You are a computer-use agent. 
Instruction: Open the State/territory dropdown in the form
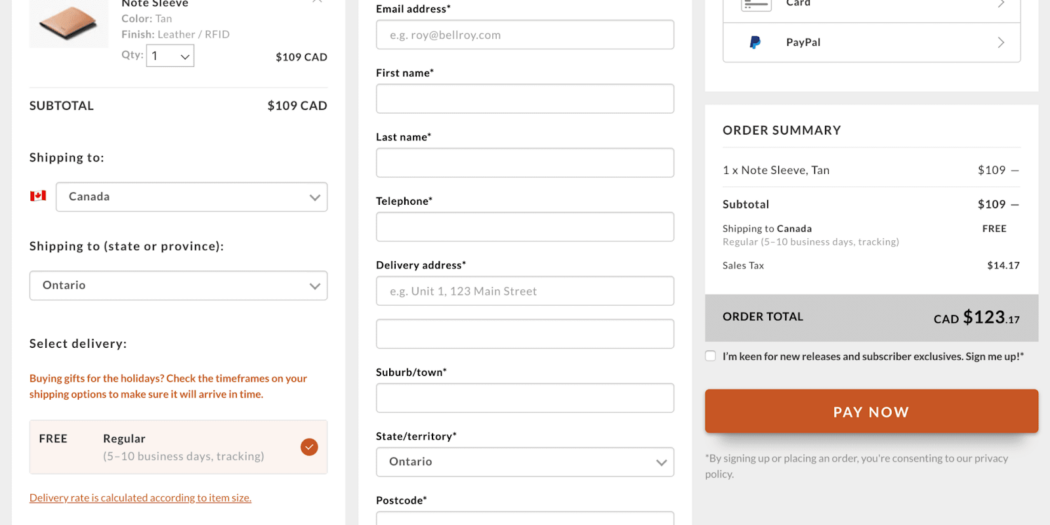[x=525, y=462]
